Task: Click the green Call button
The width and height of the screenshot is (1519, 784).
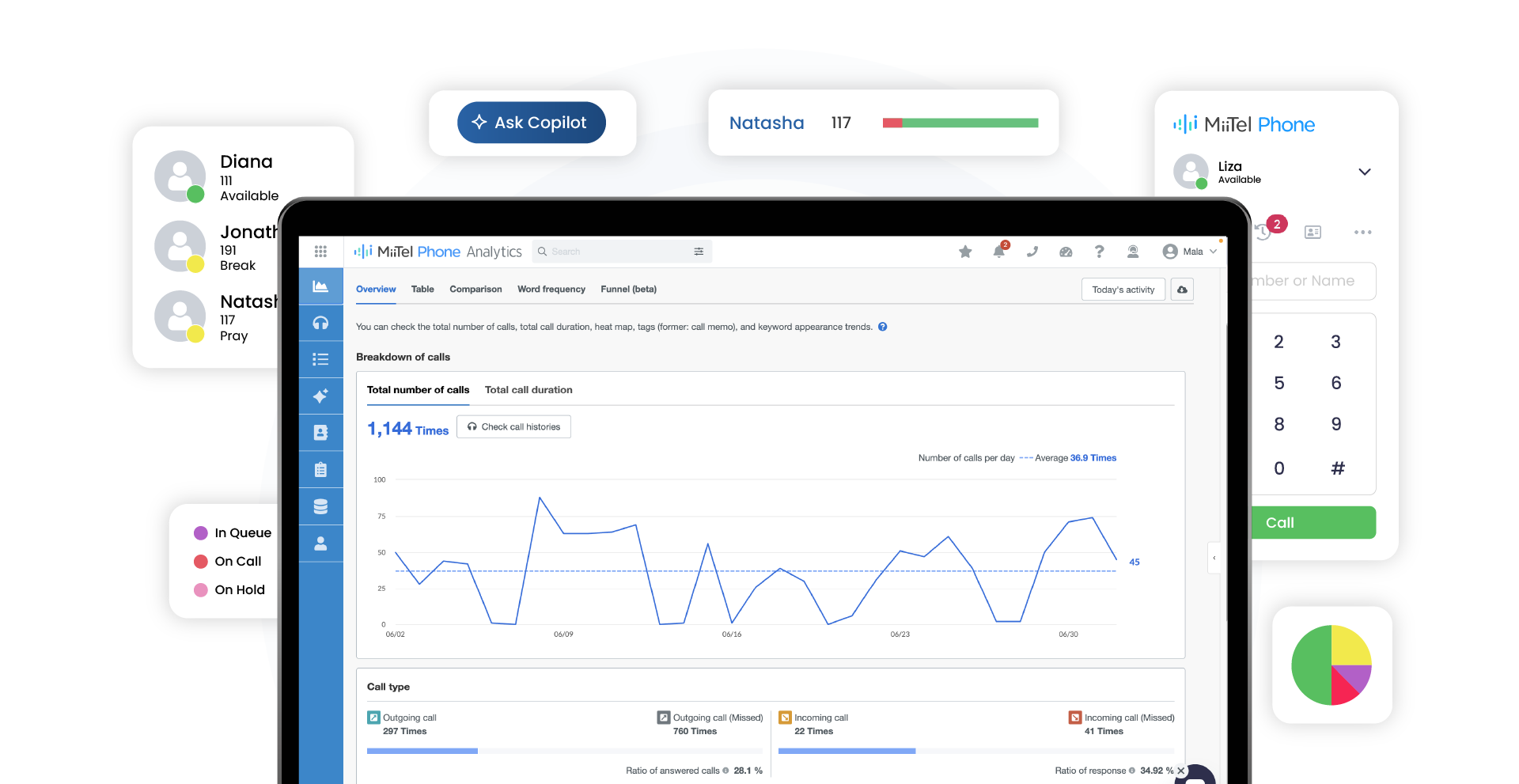Action: pos(1313,523)
